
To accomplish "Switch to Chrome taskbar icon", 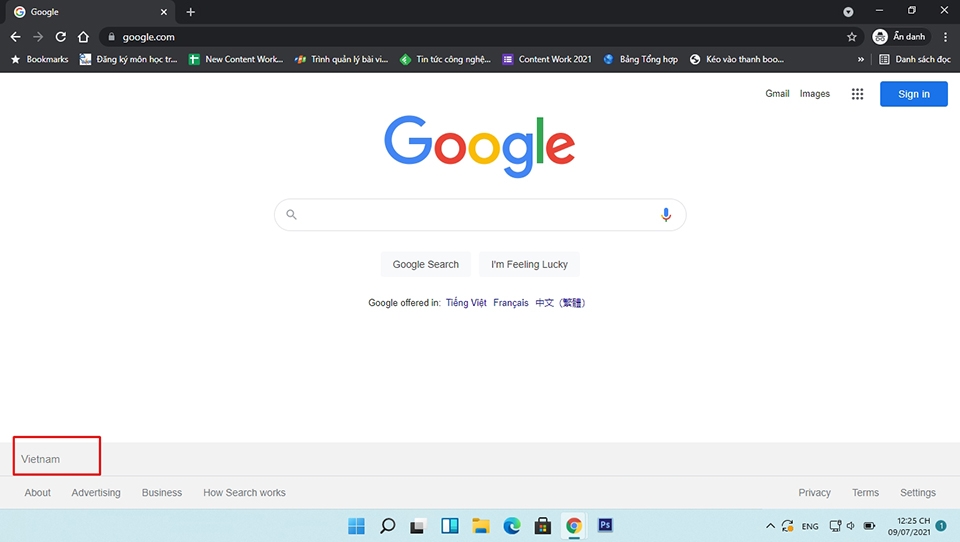I will click(x=574, y=525).
